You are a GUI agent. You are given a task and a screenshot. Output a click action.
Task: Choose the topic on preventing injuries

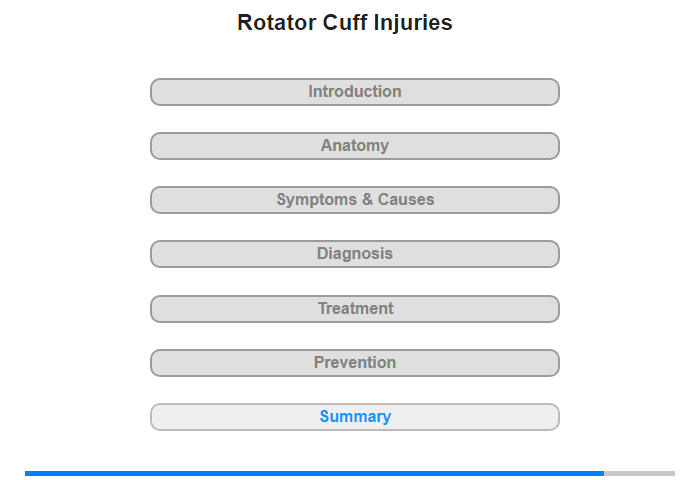(354, 363)
